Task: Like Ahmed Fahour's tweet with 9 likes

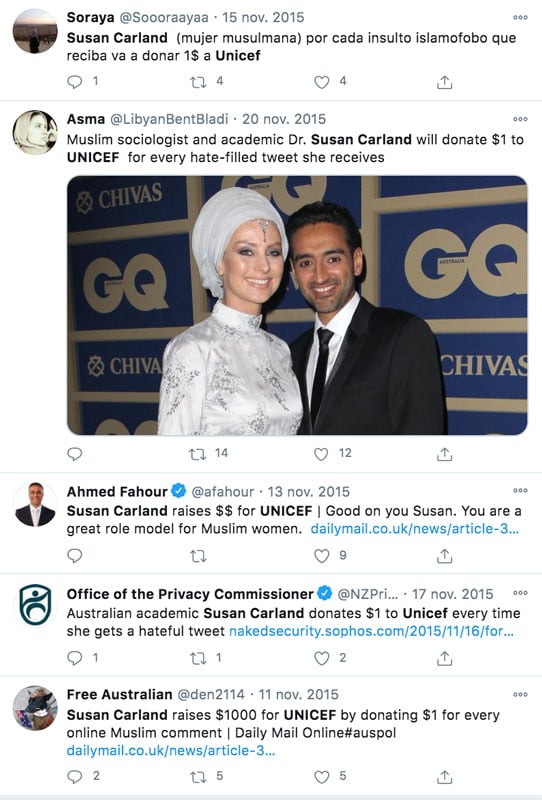Action: (x=322, y=556)
